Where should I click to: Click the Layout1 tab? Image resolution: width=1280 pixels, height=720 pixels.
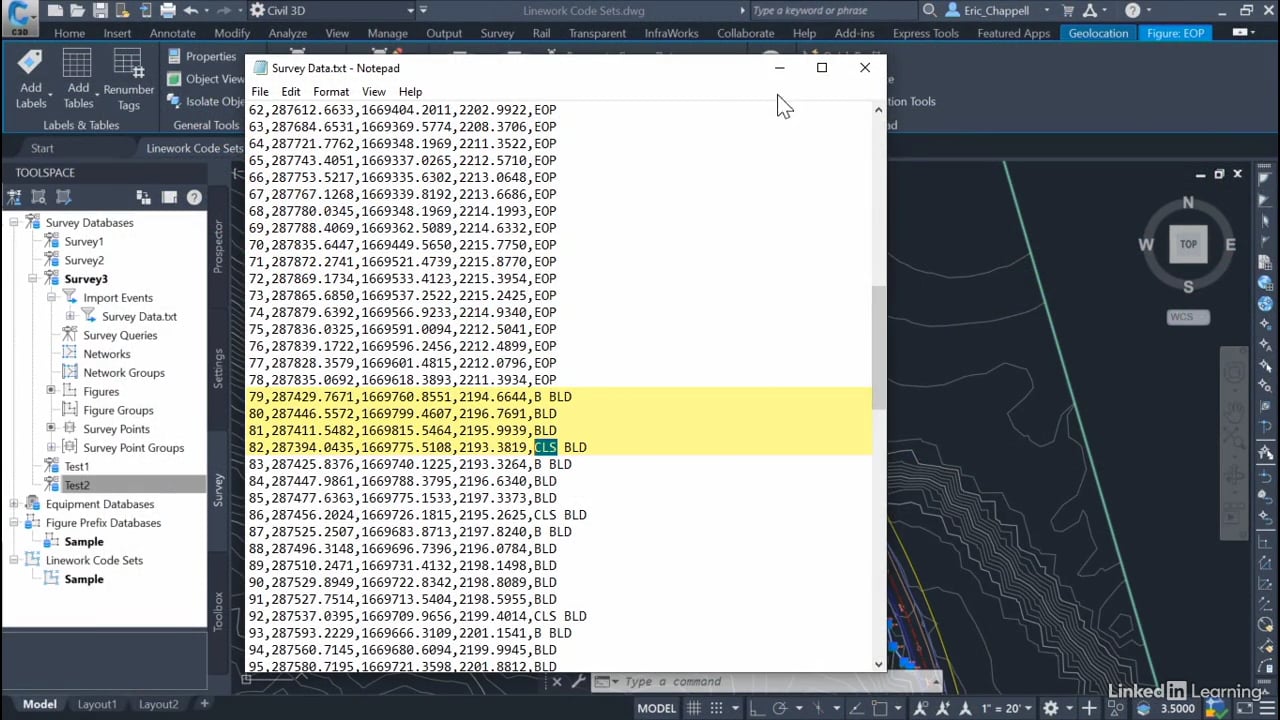[x=97, y=704]
